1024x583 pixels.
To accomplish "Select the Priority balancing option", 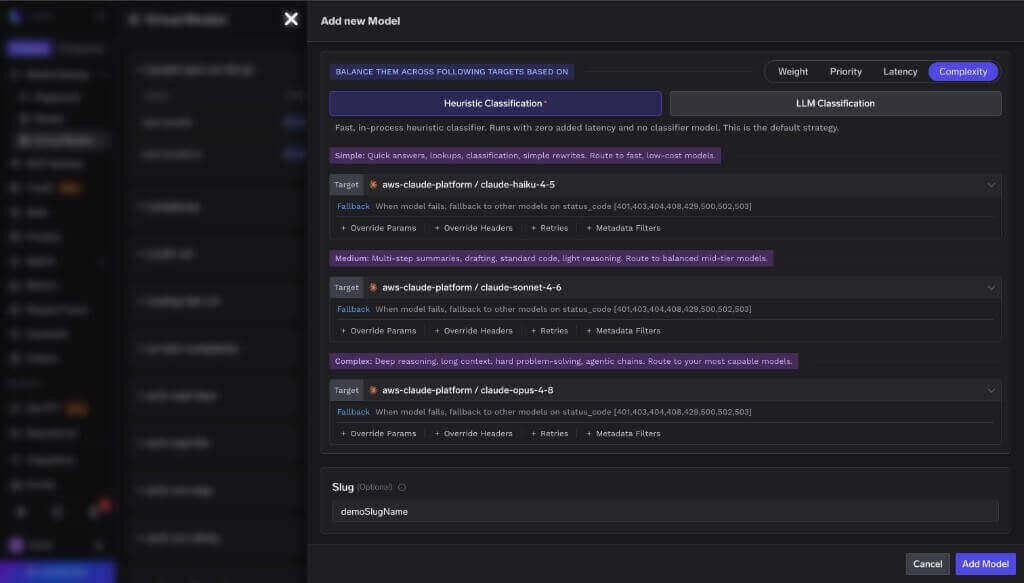I will [846, 72].
